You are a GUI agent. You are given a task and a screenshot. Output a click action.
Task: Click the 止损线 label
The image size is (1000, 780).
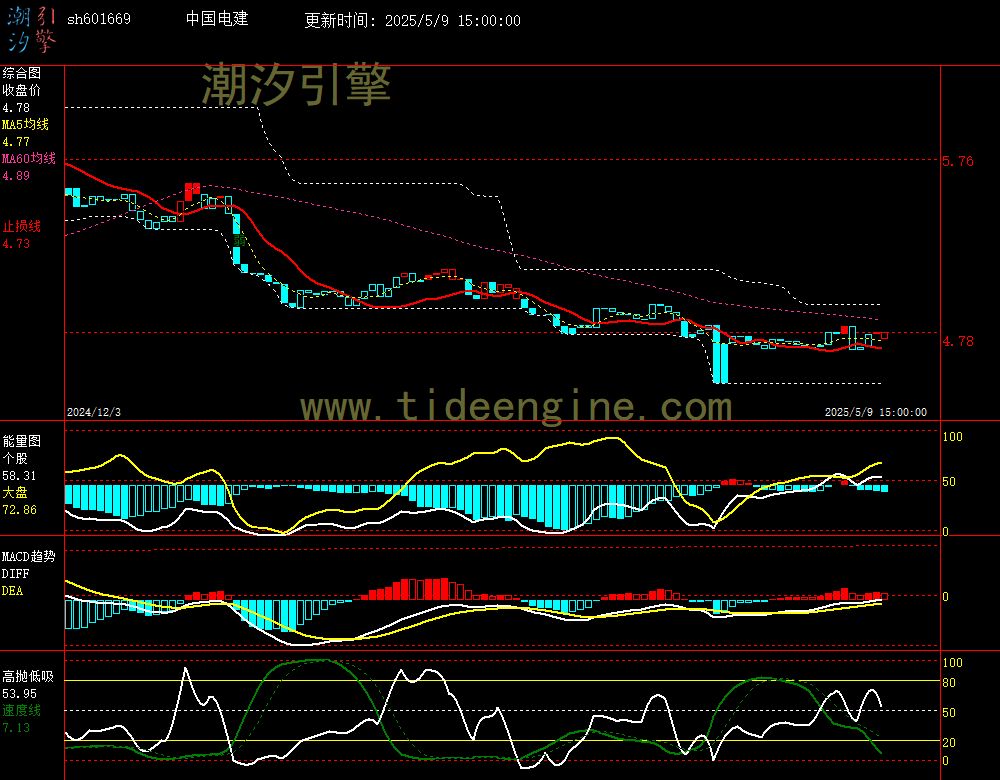[x=21, y=226]
